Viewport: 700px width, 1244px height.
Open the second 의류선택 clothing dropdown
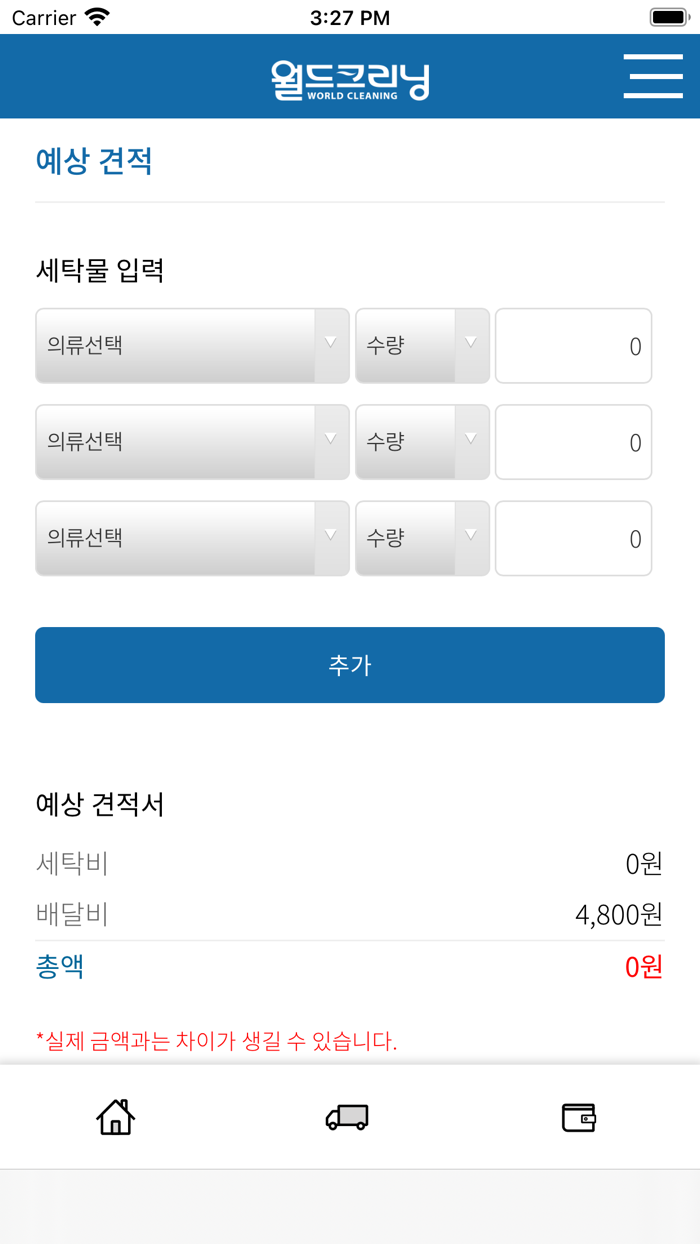192,441
